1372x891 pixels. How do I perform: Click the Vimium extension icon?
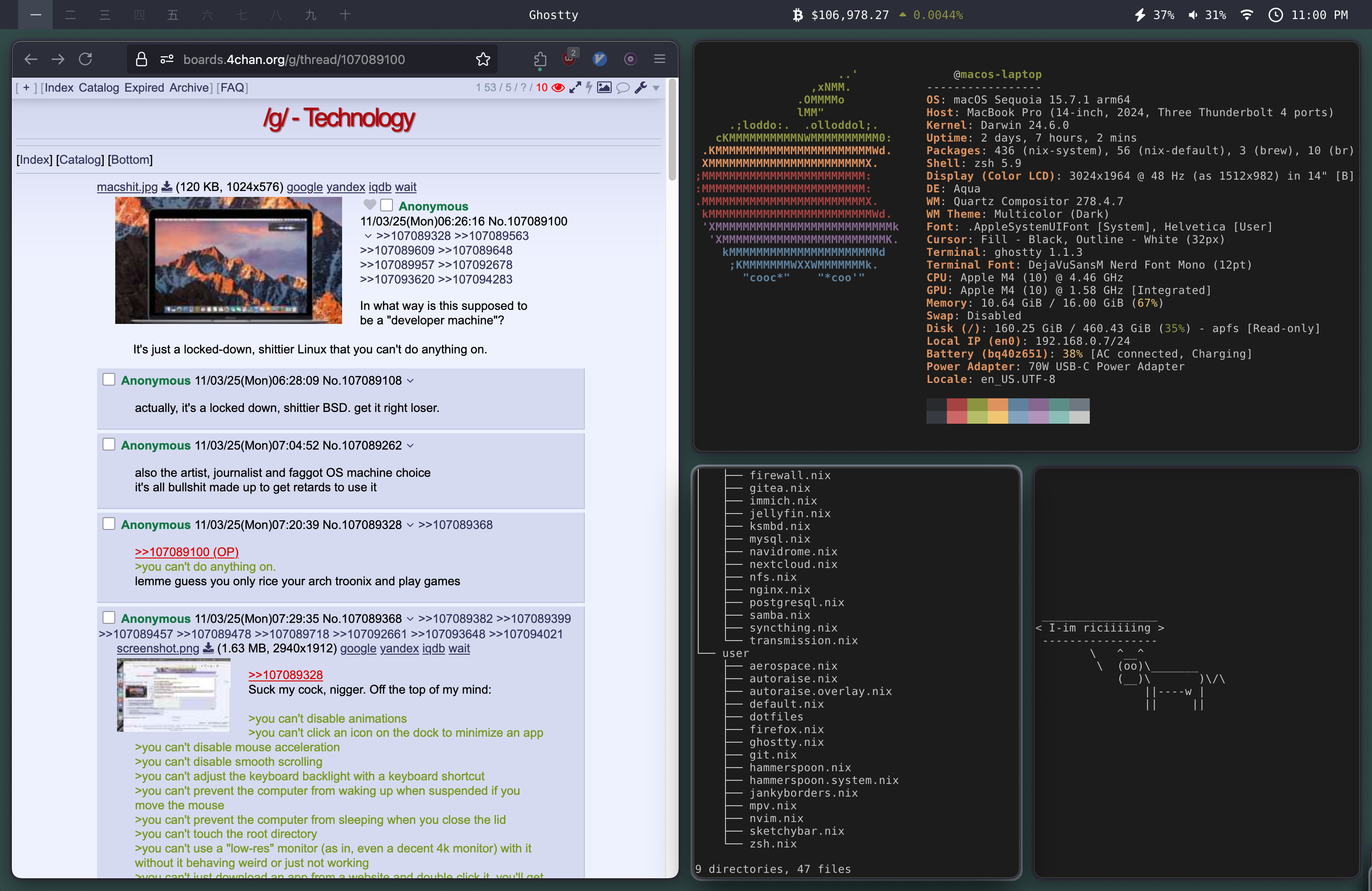[599, 59]
